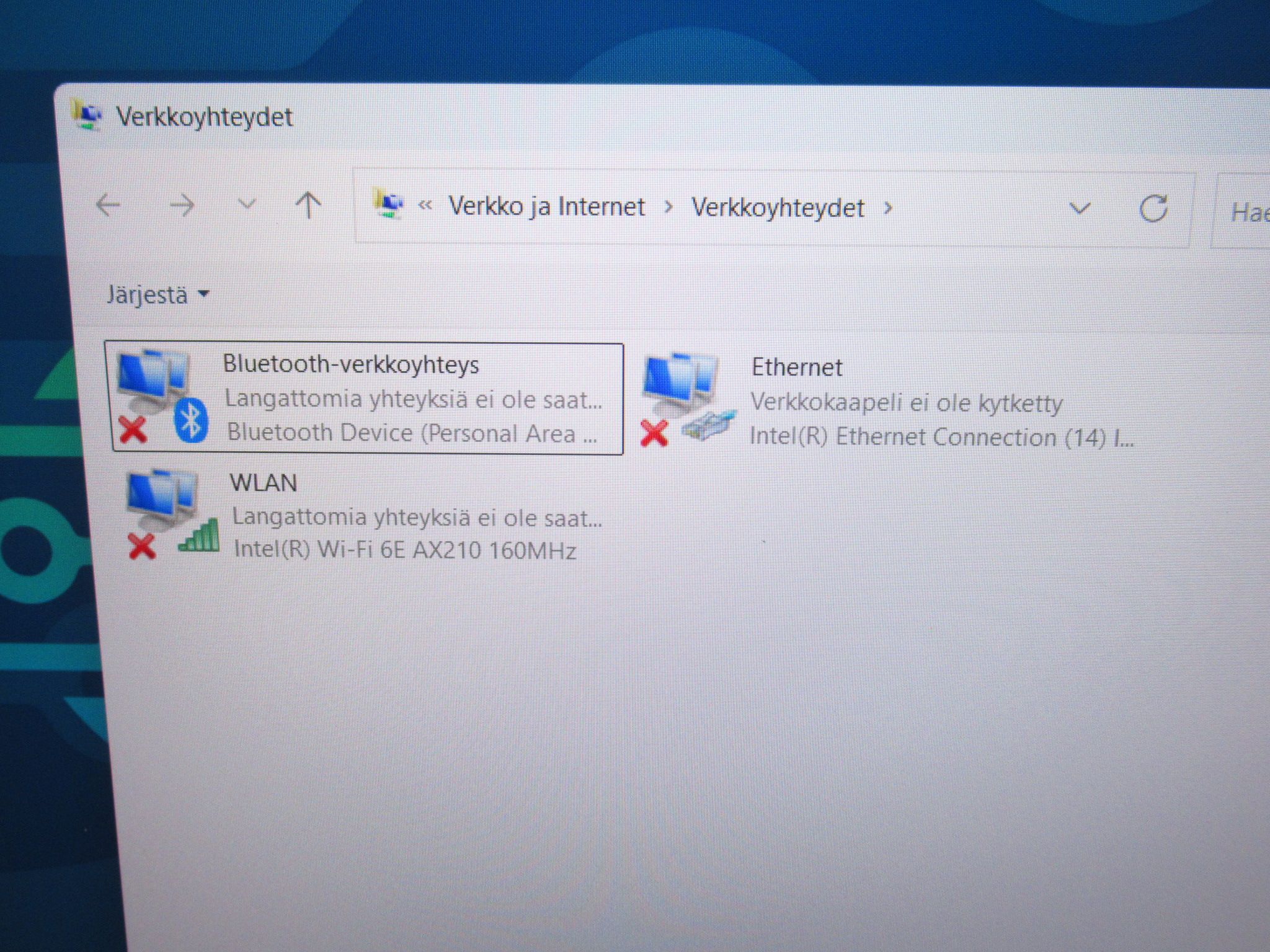Click the Hae search field

point(1241,213)
